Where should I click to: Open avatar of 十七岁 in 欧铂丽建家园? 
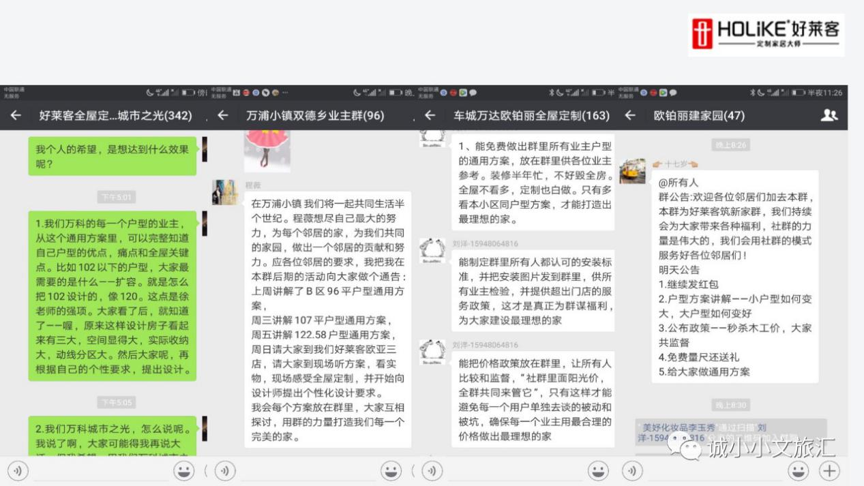[x=633, y=171]
